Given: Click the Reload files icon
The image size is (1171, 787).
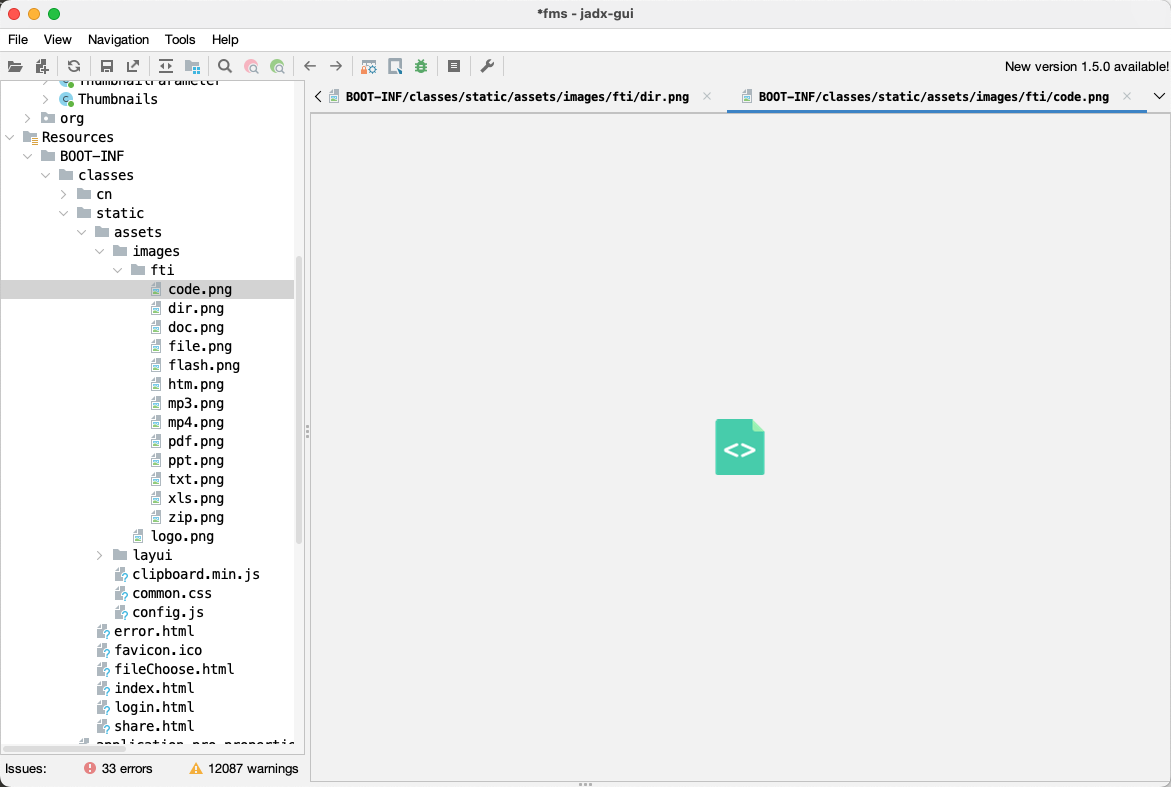Looking at the screenshot, I should point(74,66).
